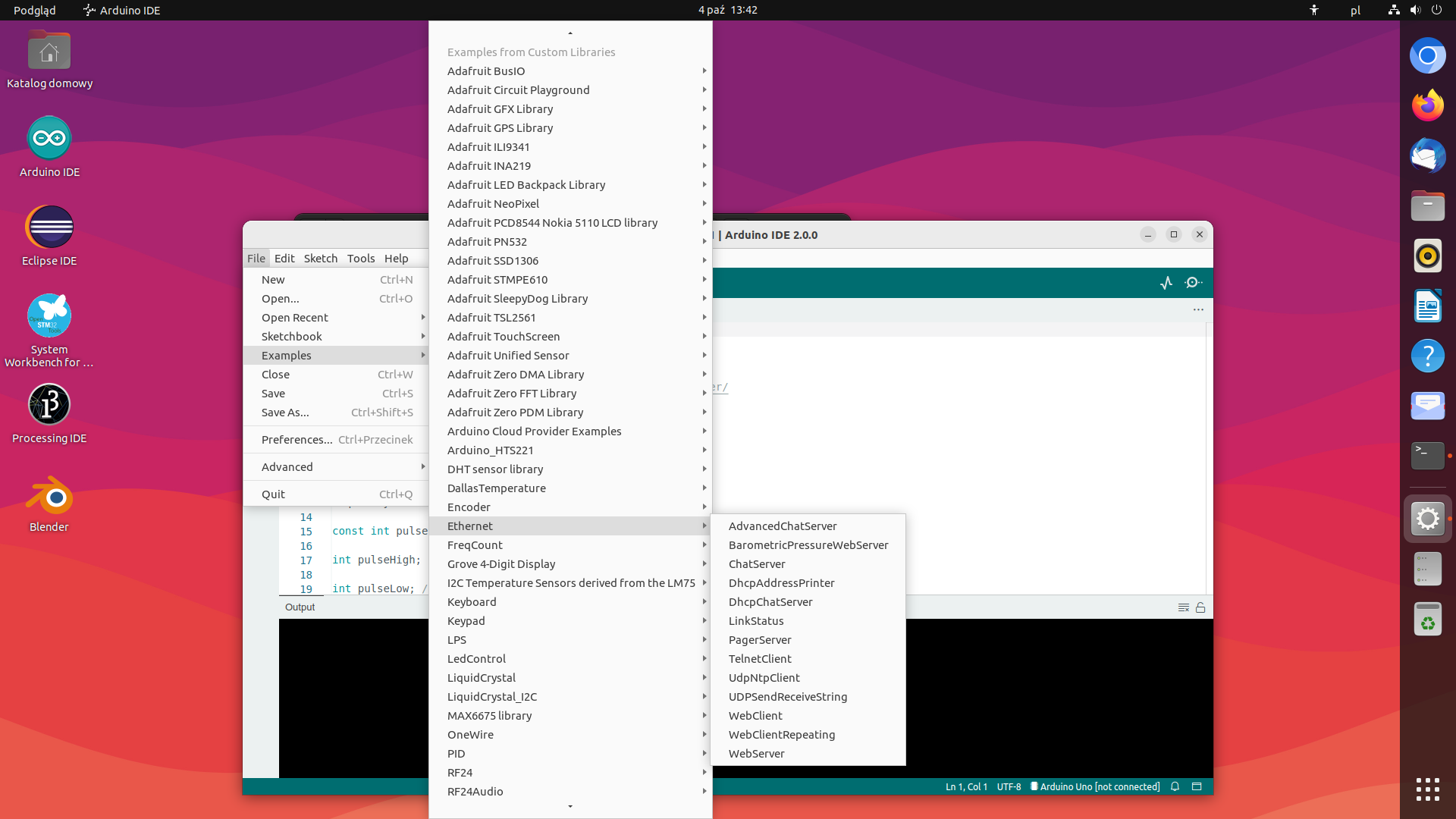1456x819 pixels.
Task: Open Rhythmbox in the dock
Action: coord(1427,256)
